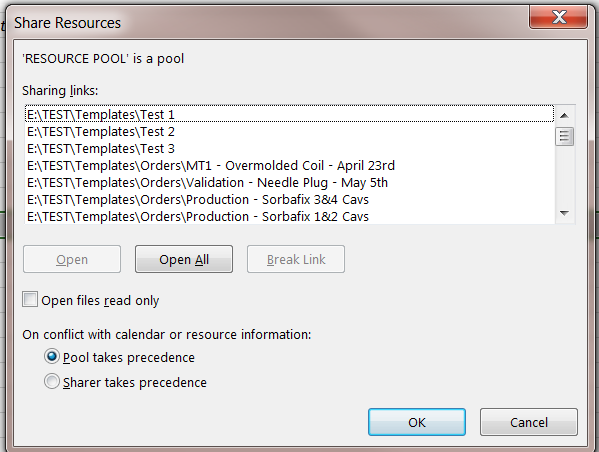Select Validation Needle Plug May 5th link
The height and width of the screenshot is (452, 599).
point(290,182)
